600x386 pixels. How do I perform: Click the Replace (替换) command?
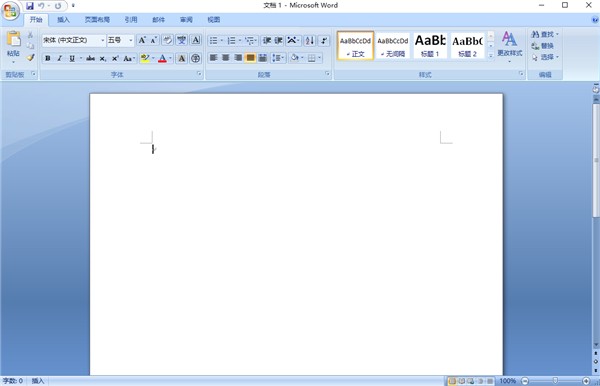coord(543,46)
